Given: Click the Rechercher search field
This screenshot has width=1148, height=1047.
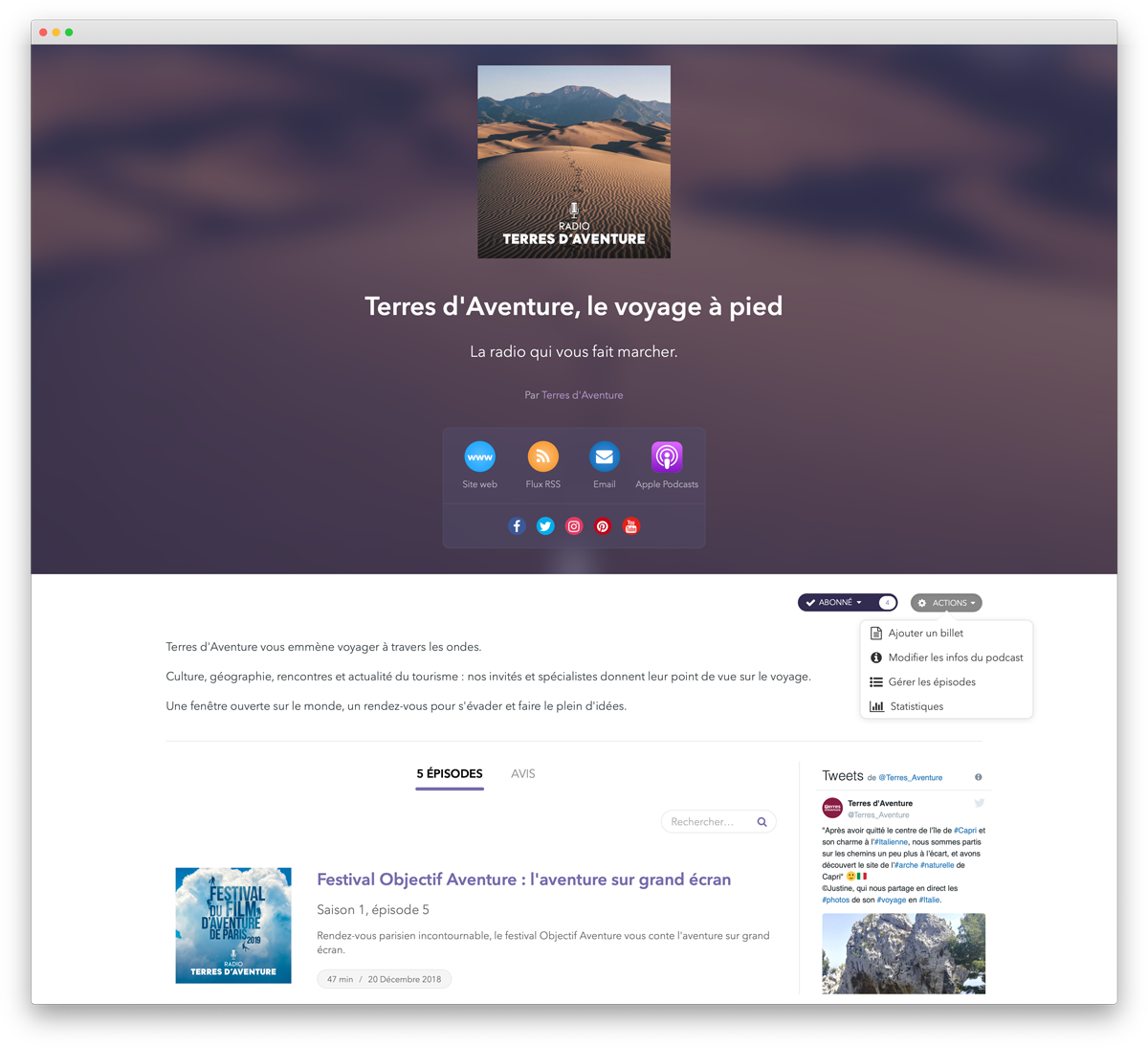Looking at the screenshot, I should pyautogui.click(x=708, y=822).
